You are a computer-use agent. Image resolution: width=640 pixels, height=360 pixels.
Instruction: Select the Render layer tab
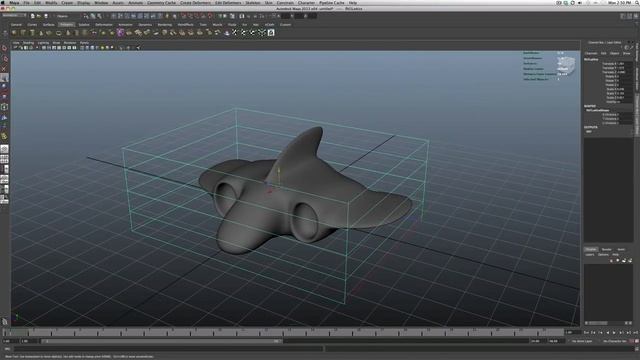click(607, 249)
